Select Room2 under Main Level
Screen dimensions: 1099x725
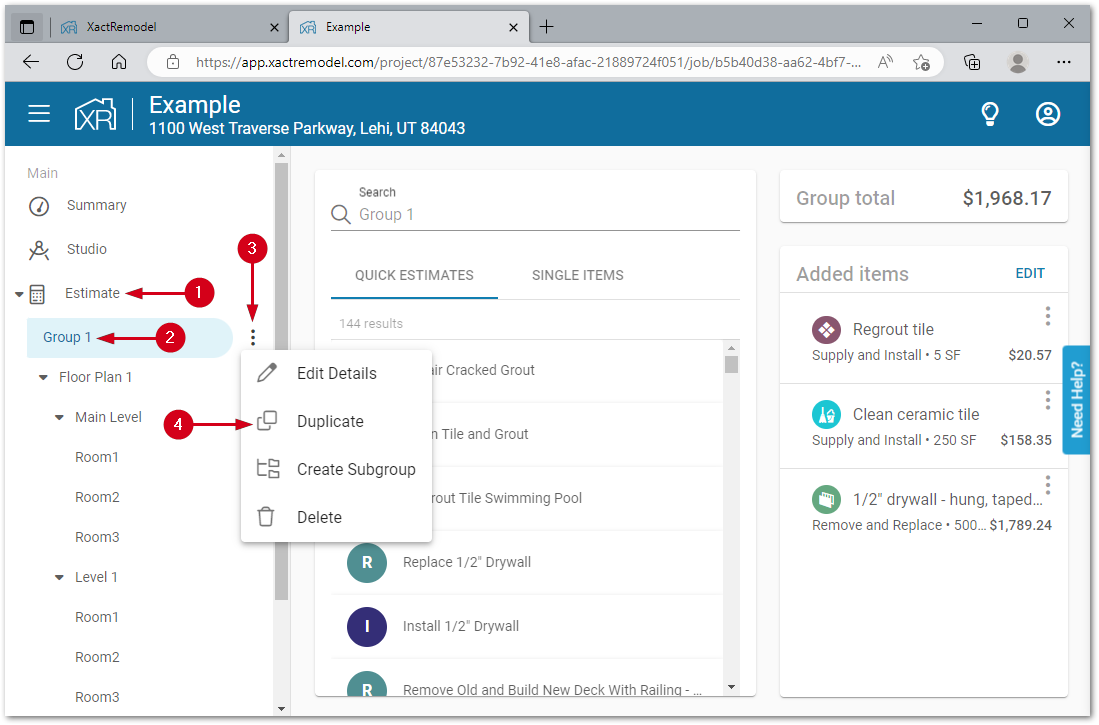click(x=97, y=497)
